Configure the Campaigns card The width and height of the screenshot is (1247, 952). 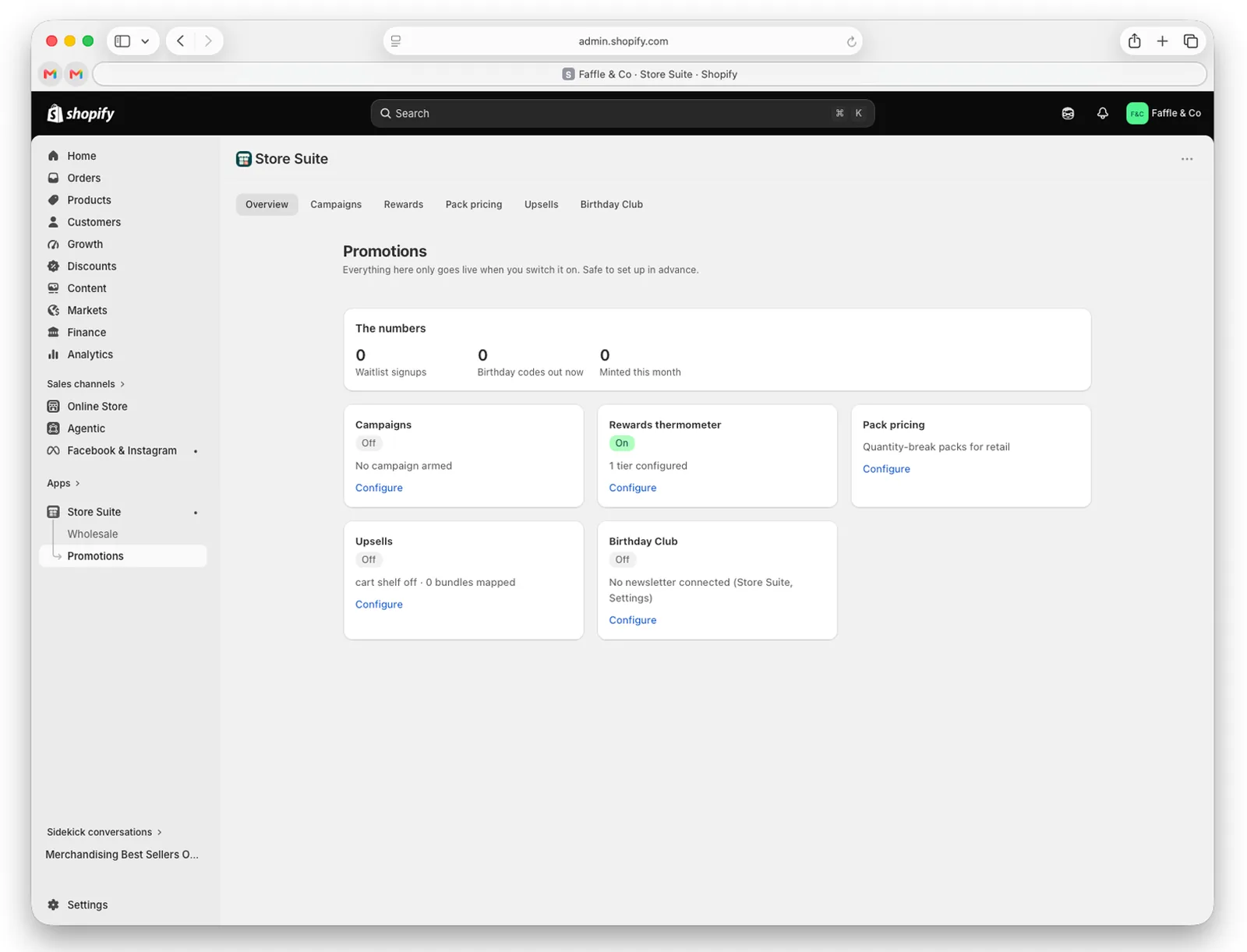tap(379, 488)
